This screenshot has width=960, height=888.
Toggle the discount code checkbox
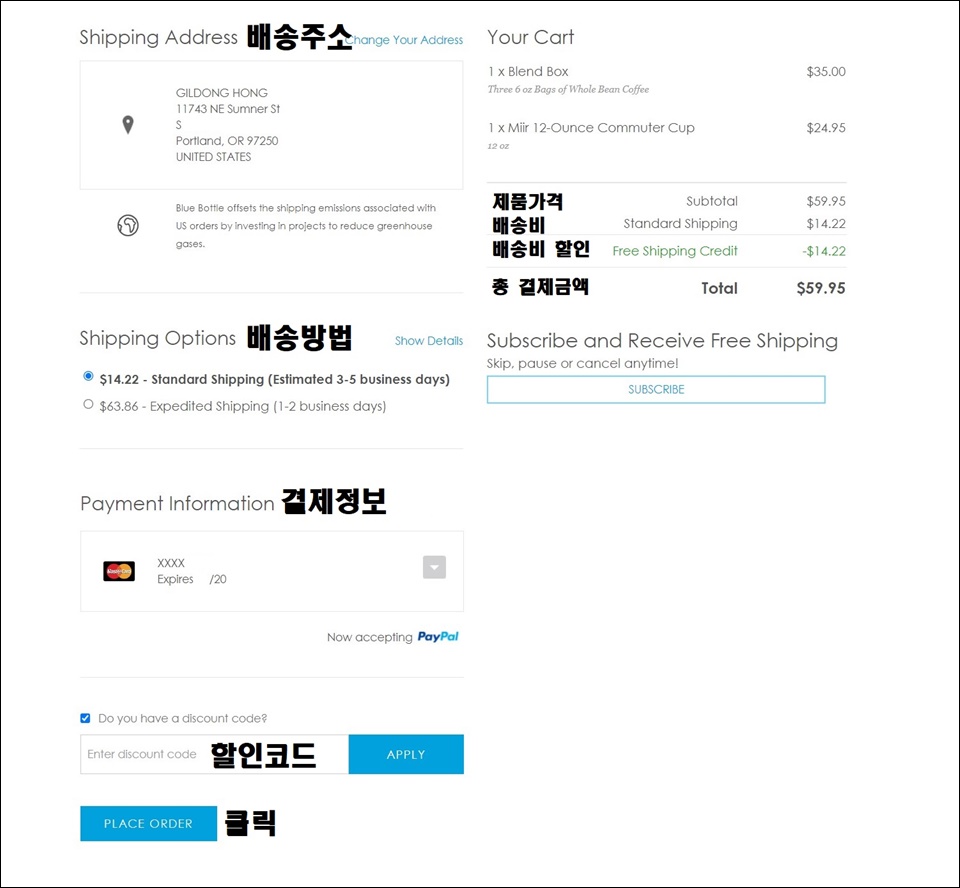click(85, 718)
